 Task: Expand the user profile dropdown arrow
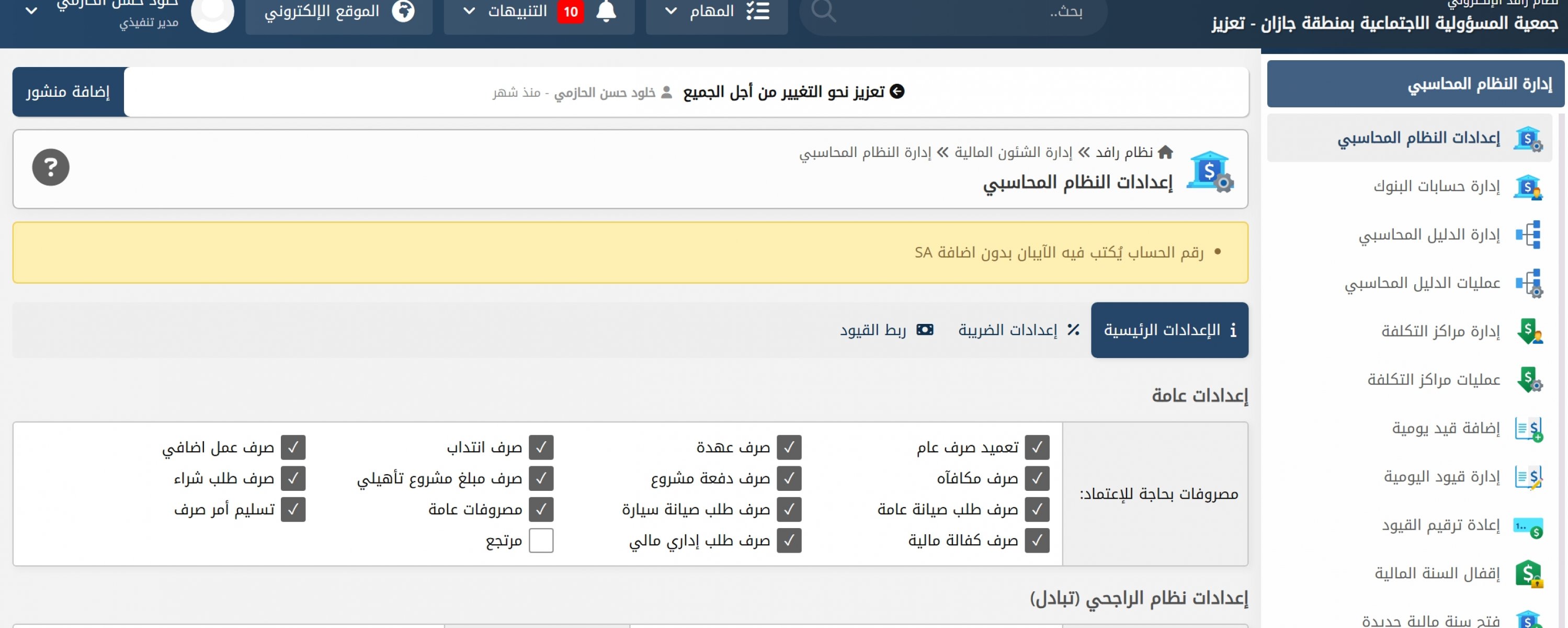pos(31,11)
